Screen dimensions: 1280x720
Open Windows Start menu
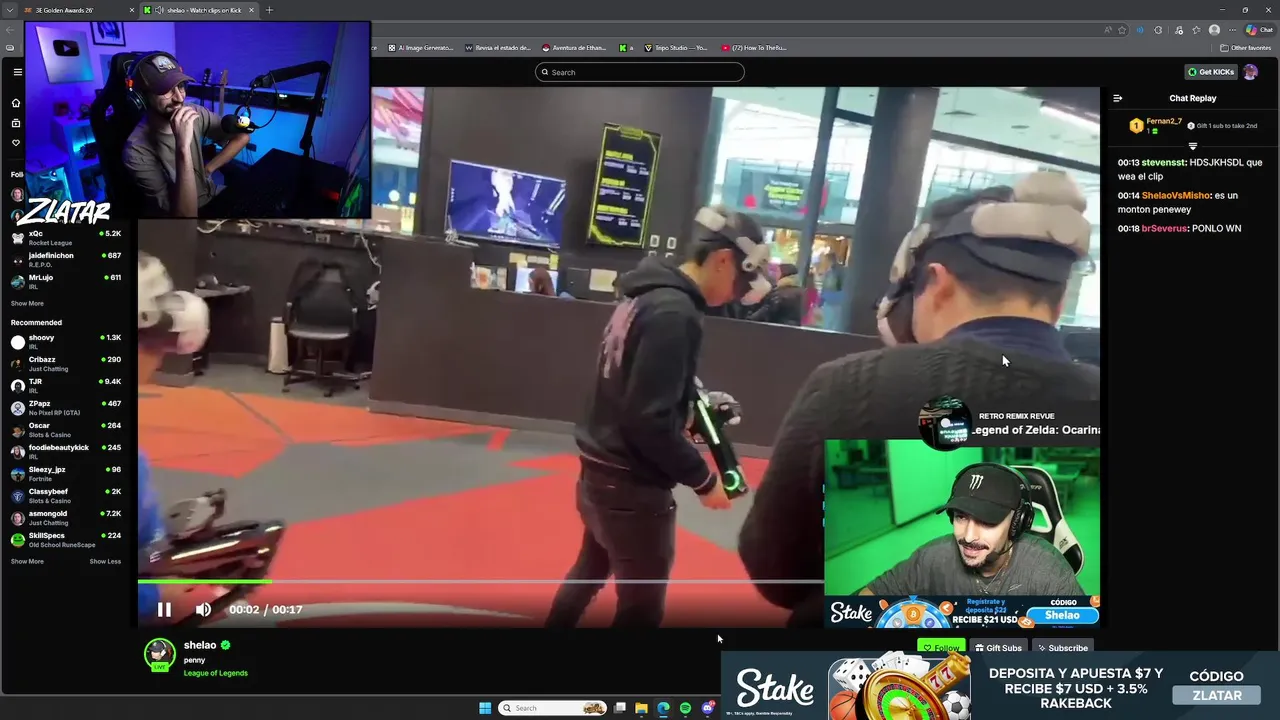tap(485, 708)
